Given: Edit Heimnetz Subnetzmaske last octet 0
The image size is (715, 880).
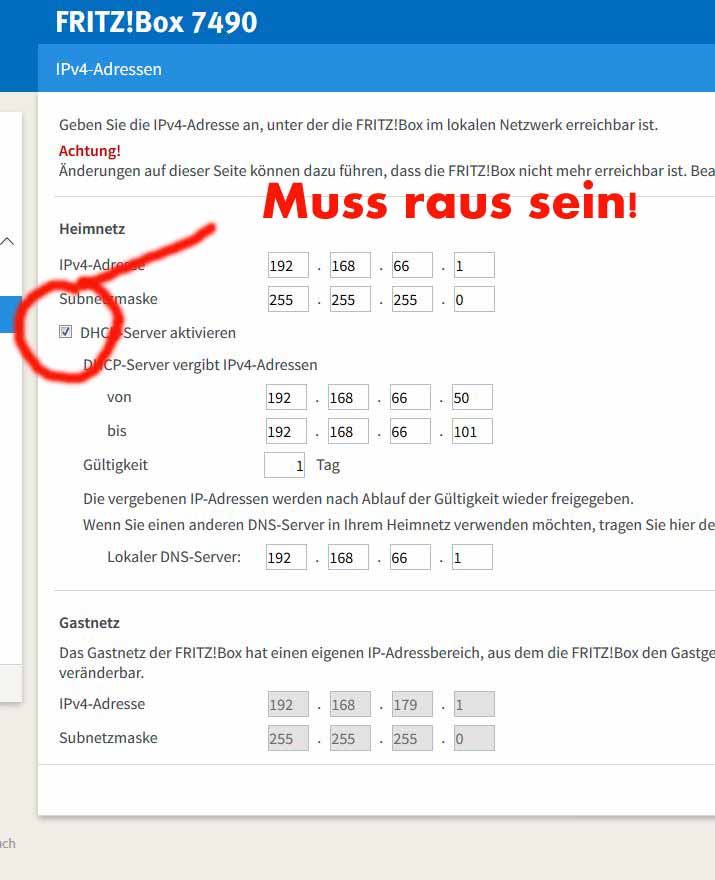Looking at the screenshot, I should click(x=474, y=300).
